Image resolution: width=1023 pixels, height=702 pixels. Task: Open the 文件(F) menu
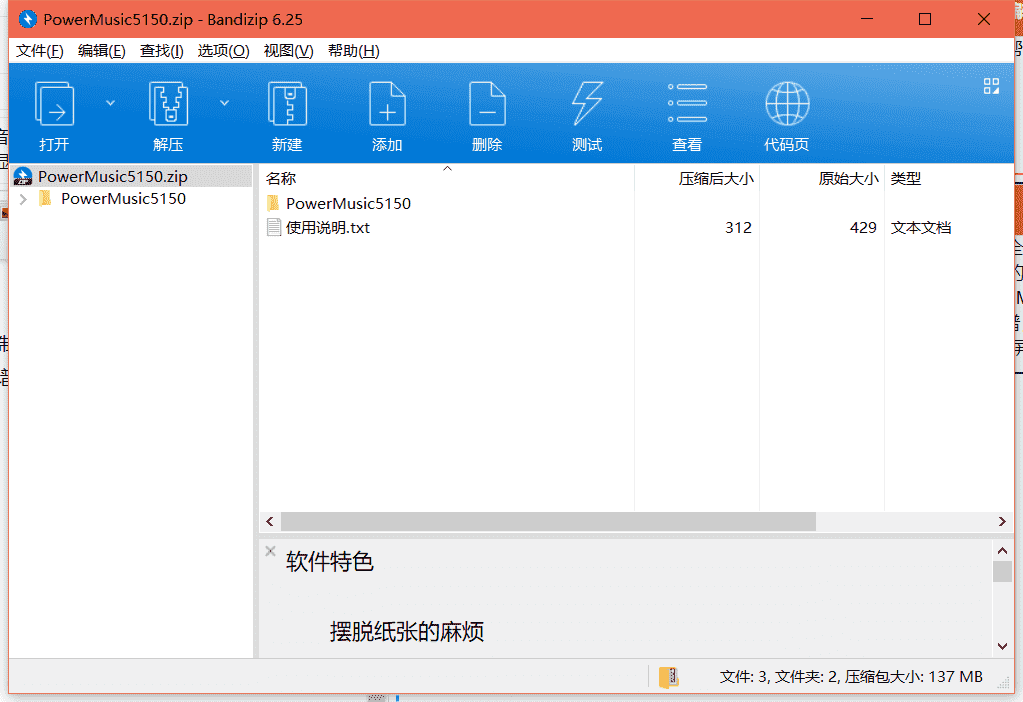pos(40,51)
